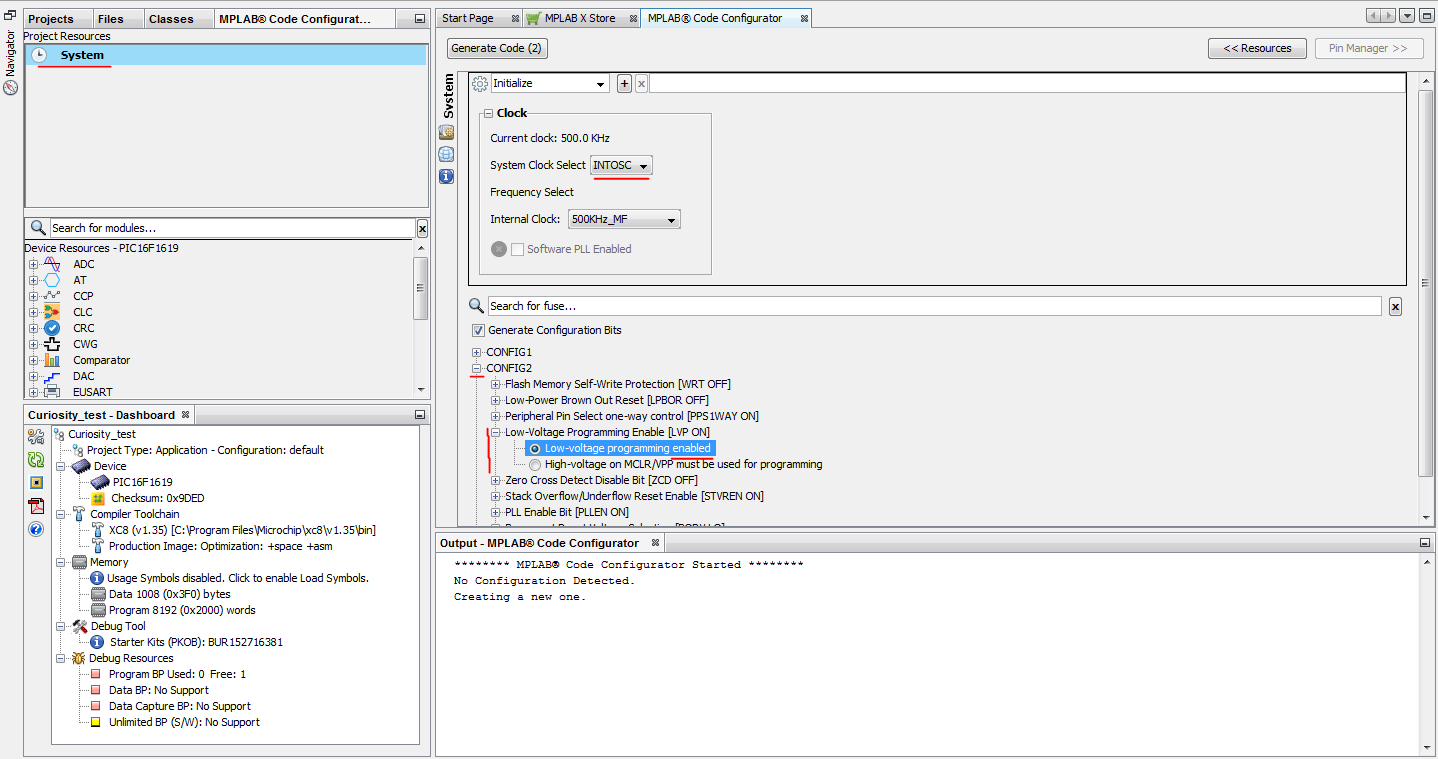
Task: Click the << Resources button
Action: point(1258,48)
